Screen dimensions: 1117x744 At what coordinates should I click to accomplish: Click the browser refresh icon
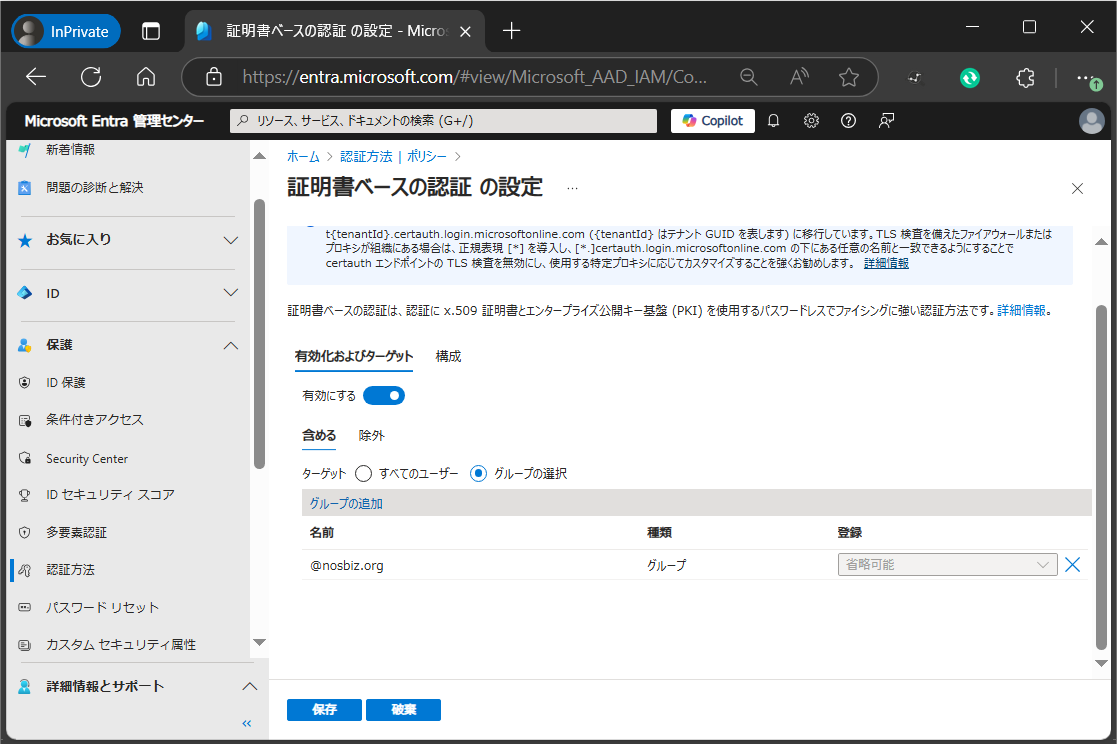91,77
